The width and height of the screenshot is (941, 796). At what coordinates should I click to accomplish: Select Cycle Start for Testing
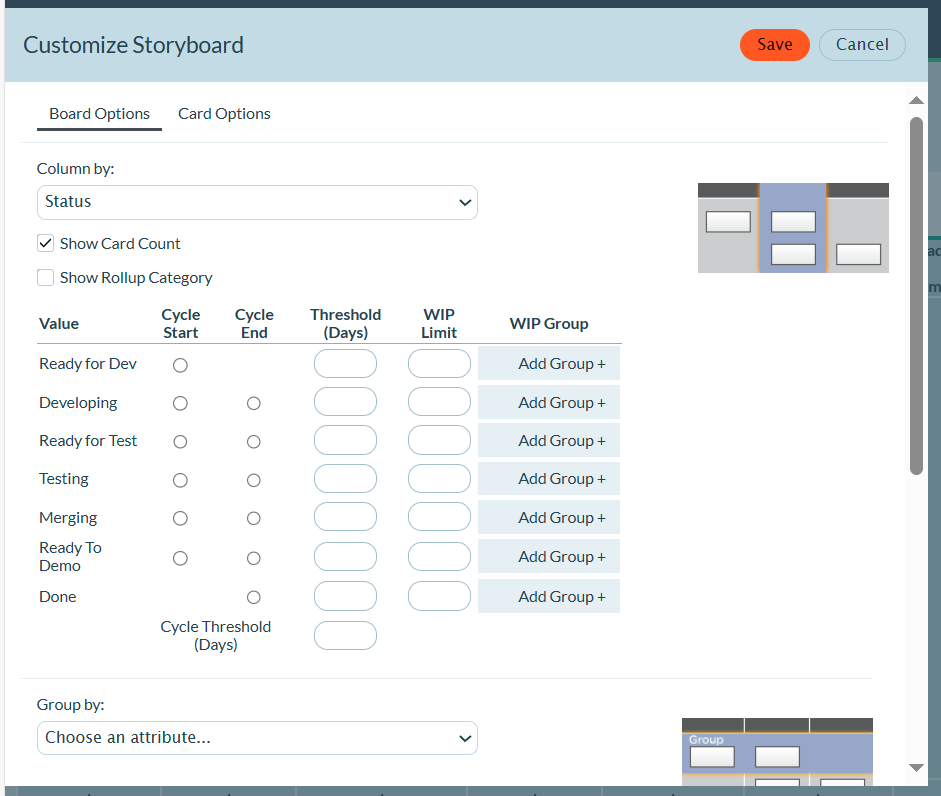tap(180, 480)
